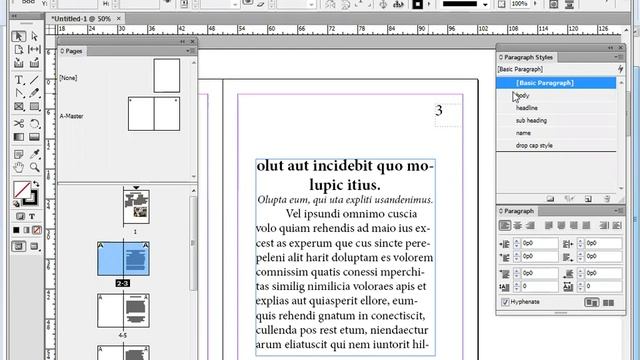Select the Eyedropper tool
Image resolution: width=640 pixels, height=360 pixels.
pyautogui.click(x=34, y=154)
